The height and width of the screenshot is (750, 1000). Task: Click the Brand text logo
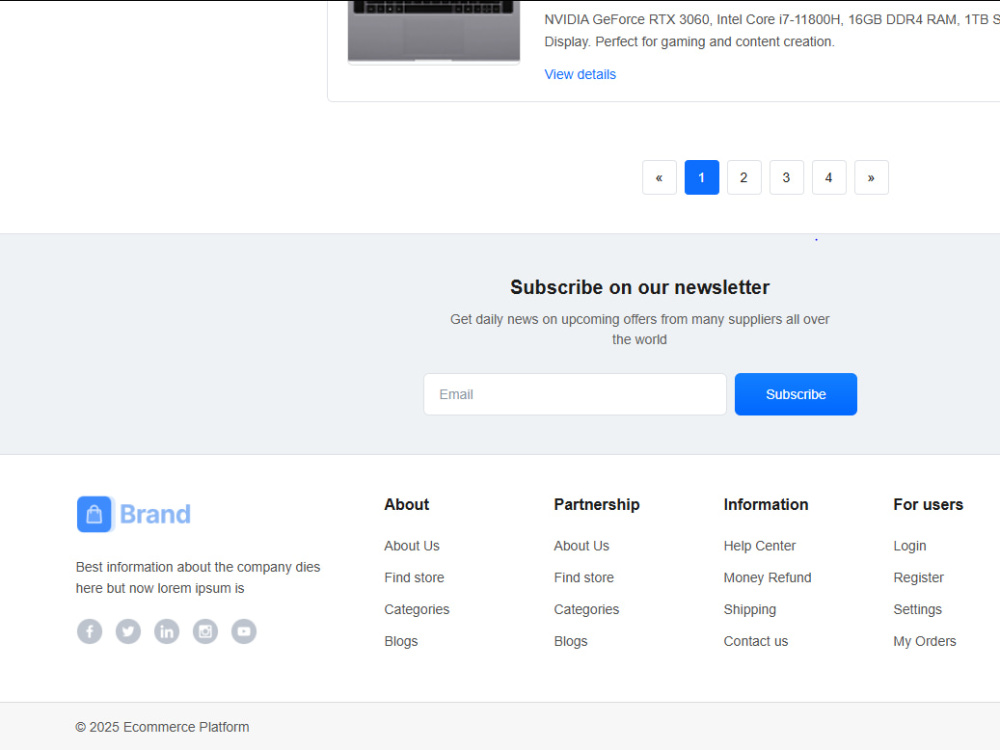coord(155,514)
